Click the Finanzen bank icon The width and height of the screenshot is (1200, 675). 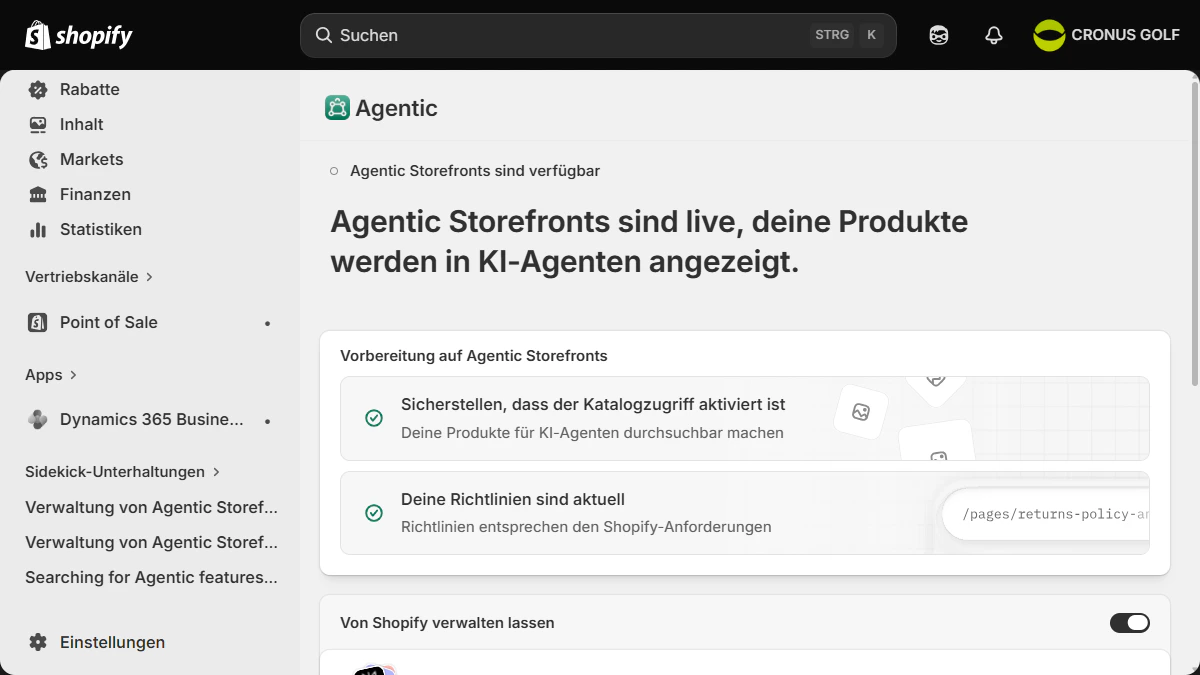[38, 195]
